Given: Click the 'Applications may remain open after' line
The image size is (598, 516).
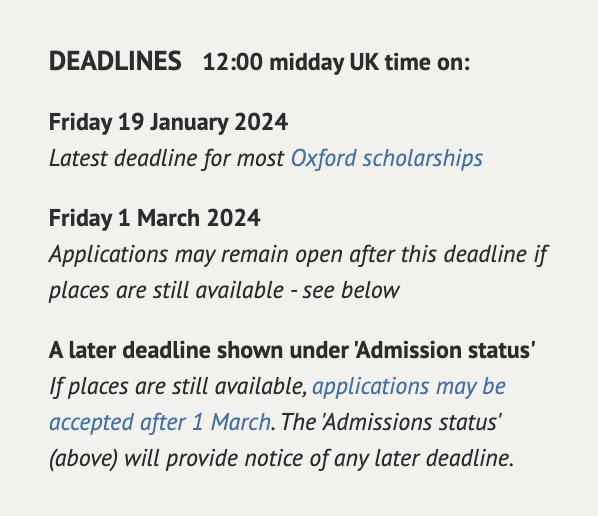Looking at the screenshot, I should coord(299,254).
